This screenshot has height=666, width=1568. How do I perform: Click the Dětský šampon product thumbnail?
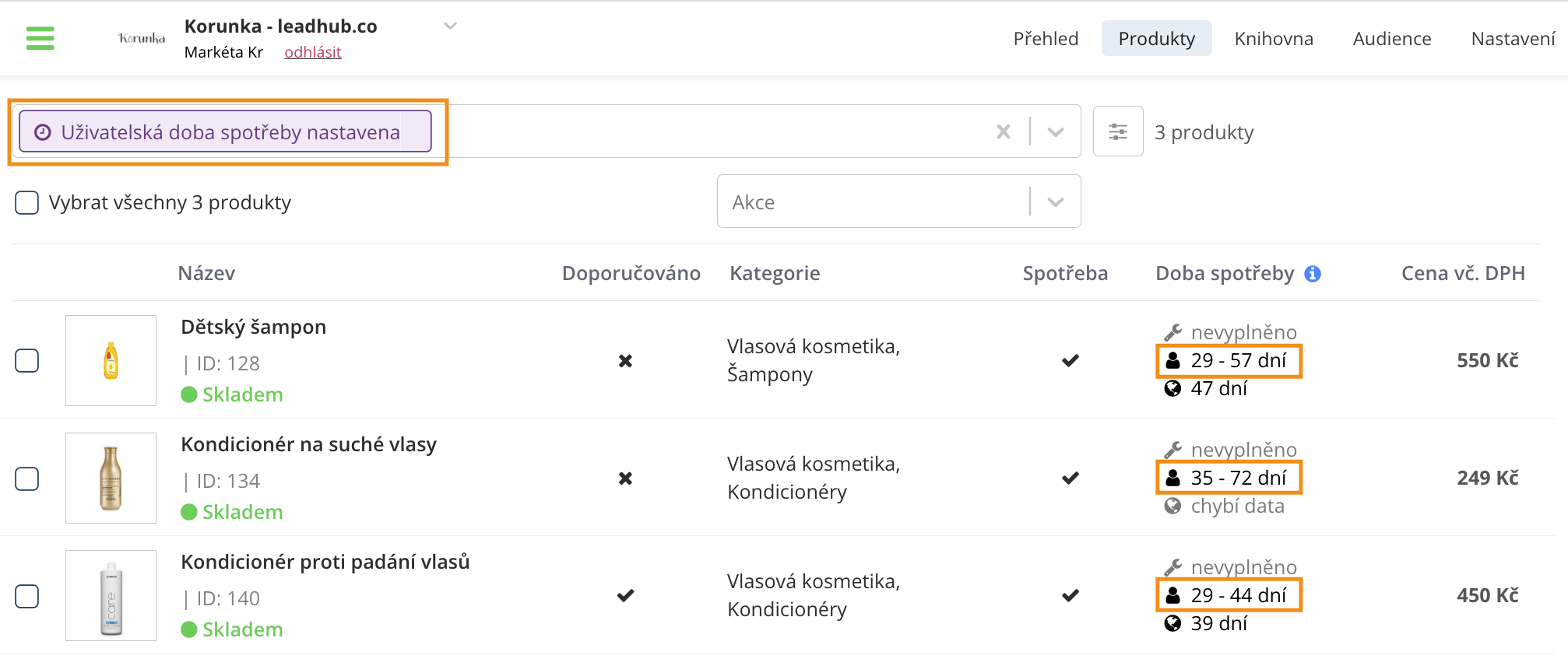tap(111, 360)
